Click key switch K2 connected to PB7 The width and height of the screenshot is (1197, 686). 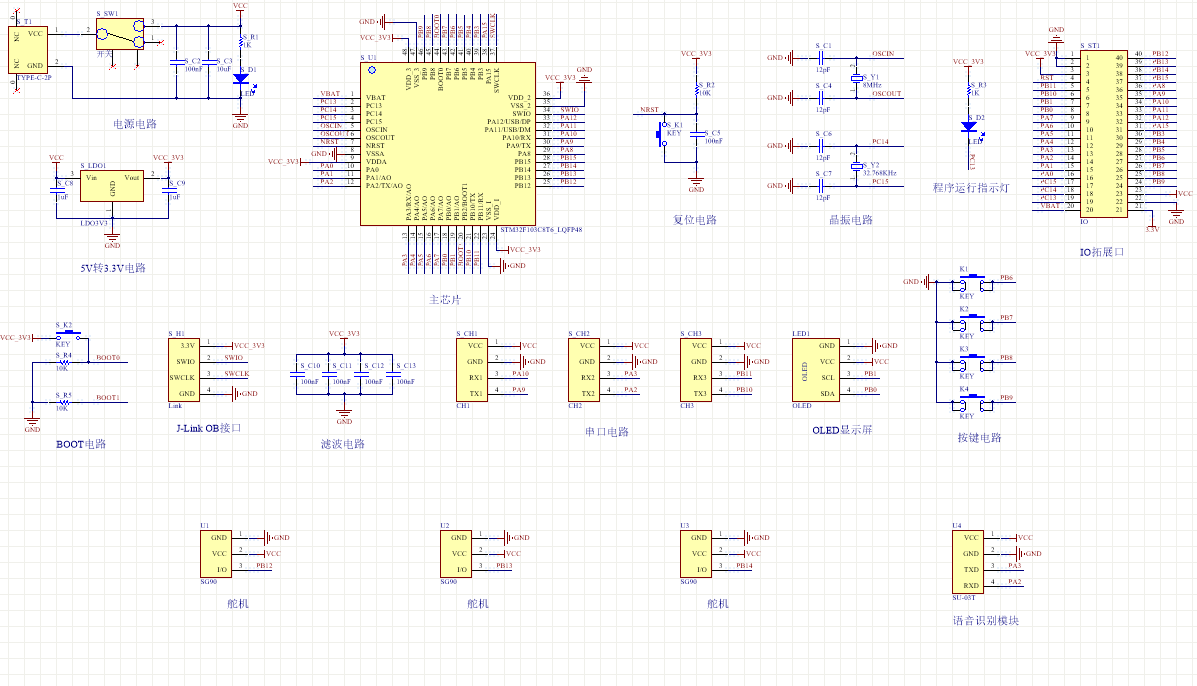tap(973, 324)
